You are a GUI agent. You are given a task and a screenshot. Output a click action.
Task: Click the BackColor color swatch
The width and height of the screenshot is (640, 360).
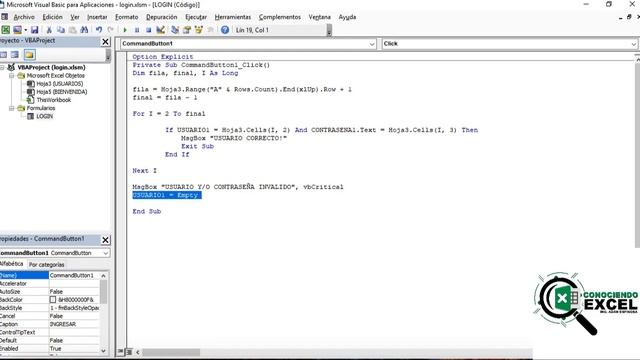53,300
